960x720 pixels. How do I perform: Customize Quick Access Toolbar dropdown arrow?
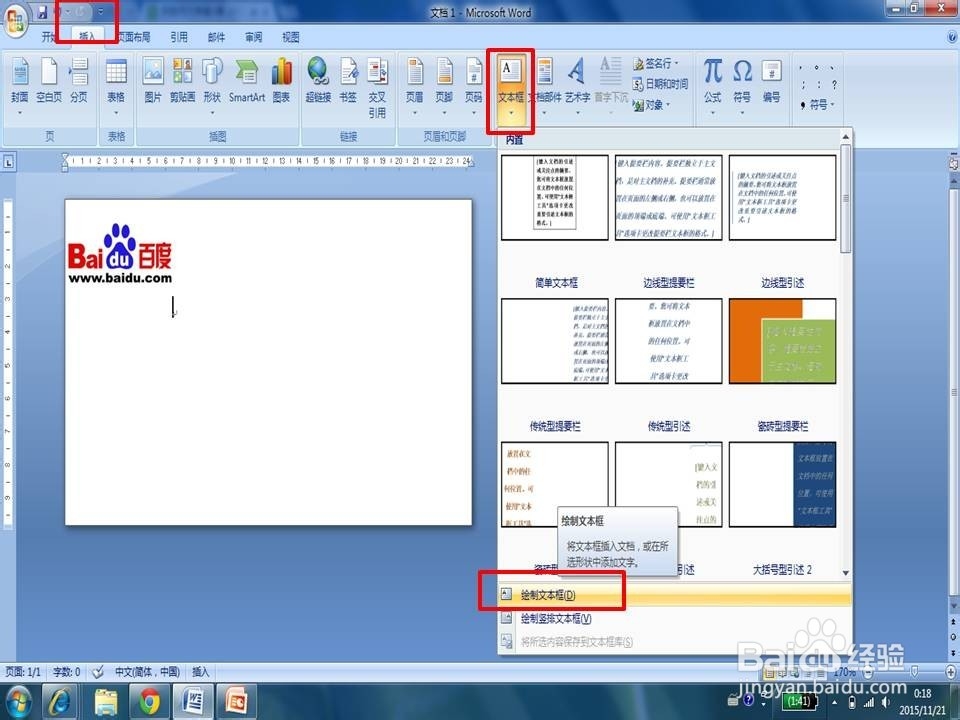pyautogui.click(x=101, y=12)
